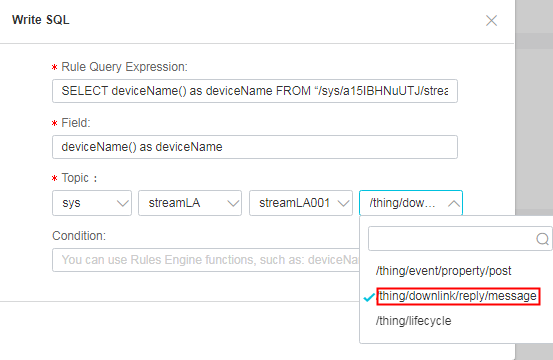Select /thing/downlink/reply/message option

pos(458,296)
